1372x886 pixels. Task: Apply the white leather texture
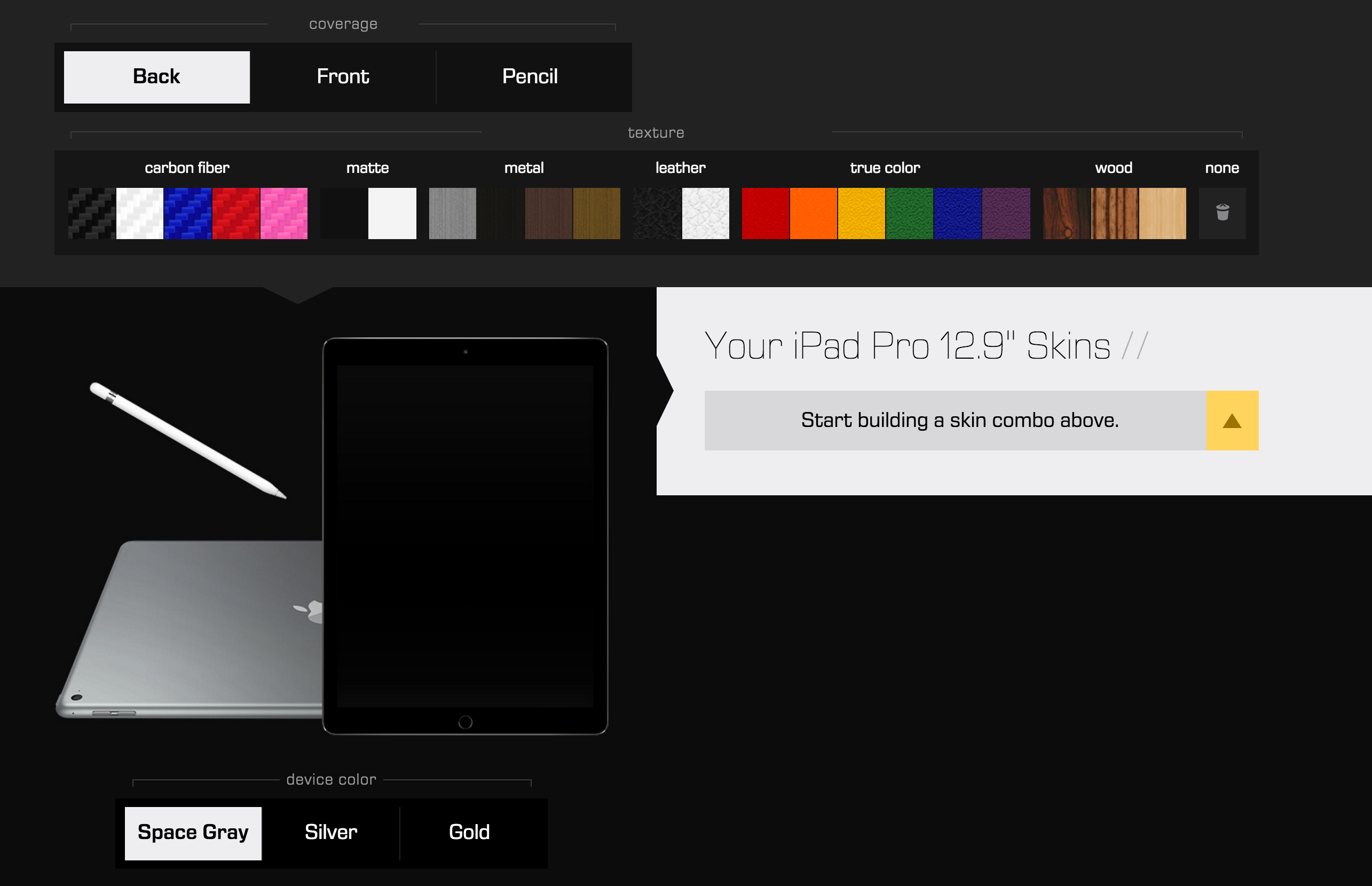[x=706, y=213]
